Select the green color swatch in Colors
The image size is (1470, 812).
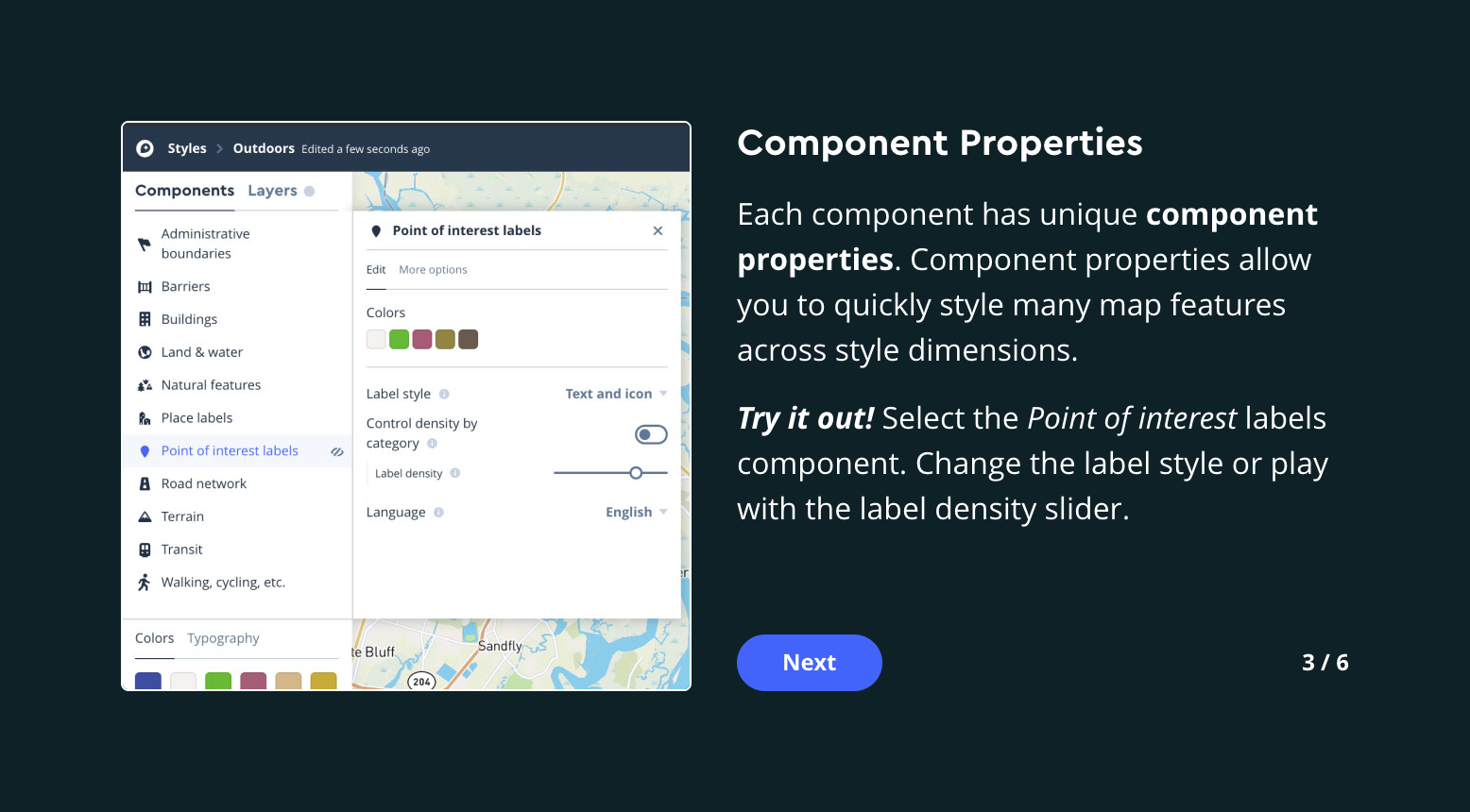(400, 339)
